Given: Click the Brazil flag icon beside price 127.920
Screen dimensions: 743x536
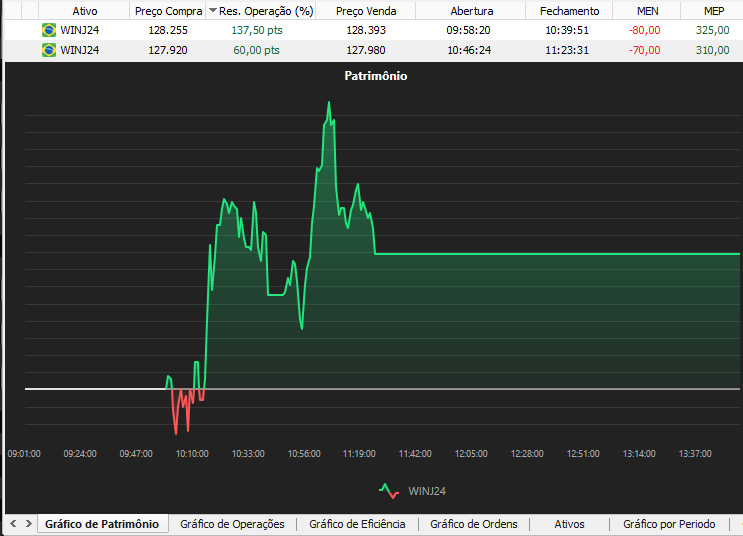Looking at the screenshot, I should pyautogui.click(x=49, y=50).
